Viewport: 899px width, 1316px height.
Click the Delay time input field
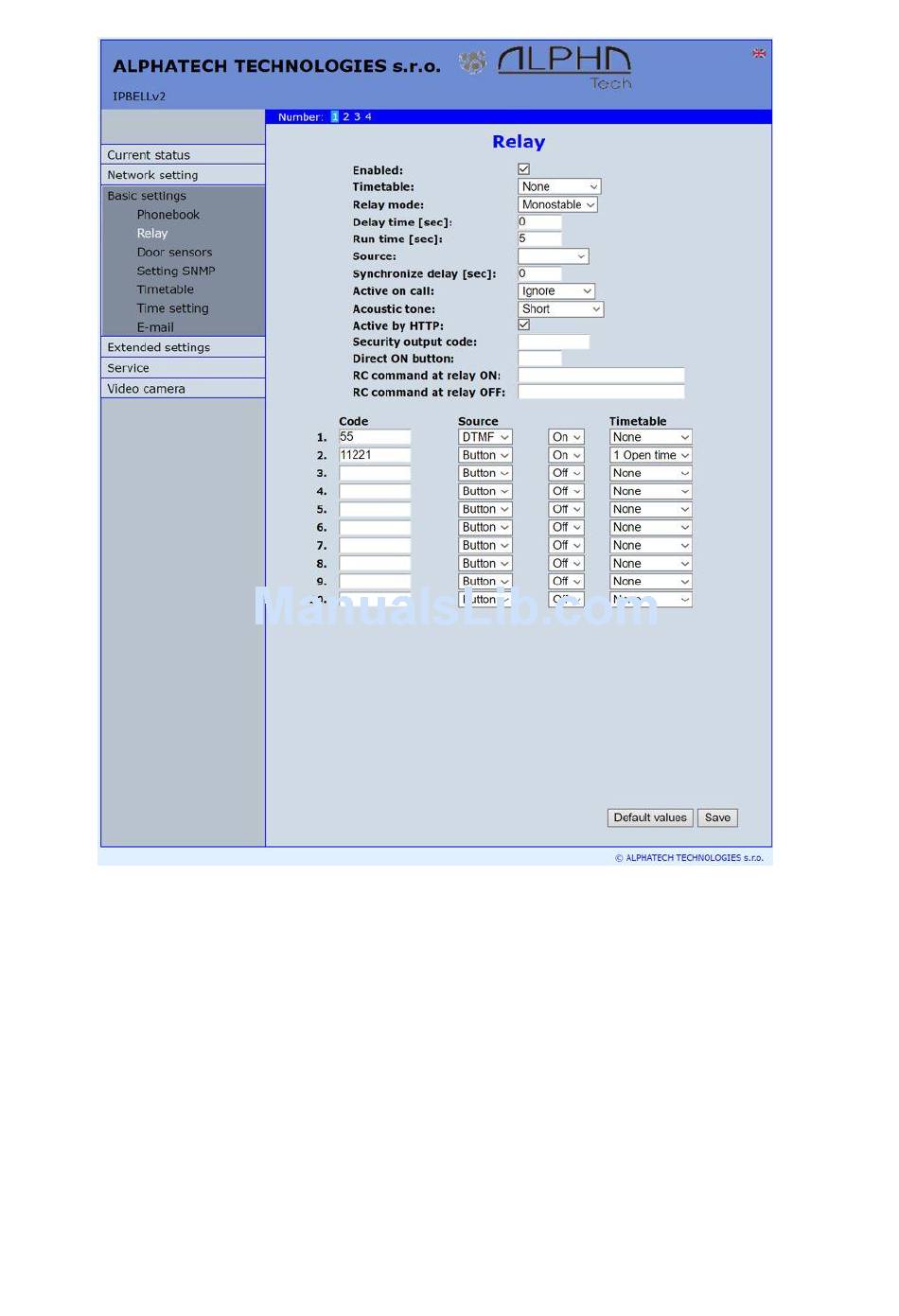click(539, 222)
